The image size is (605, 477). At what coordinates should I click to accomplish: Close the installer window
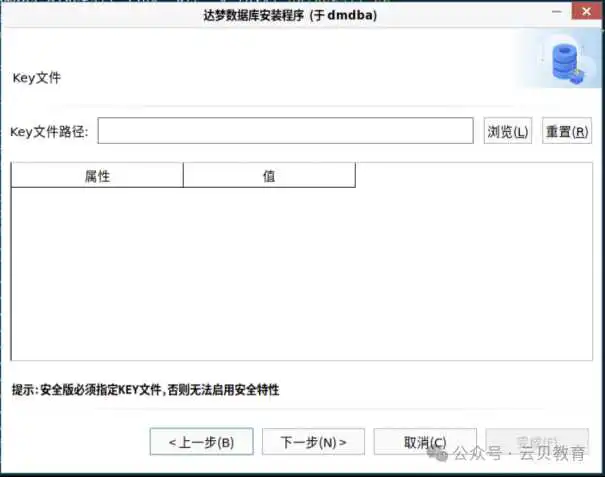click(x=586, y=12)
